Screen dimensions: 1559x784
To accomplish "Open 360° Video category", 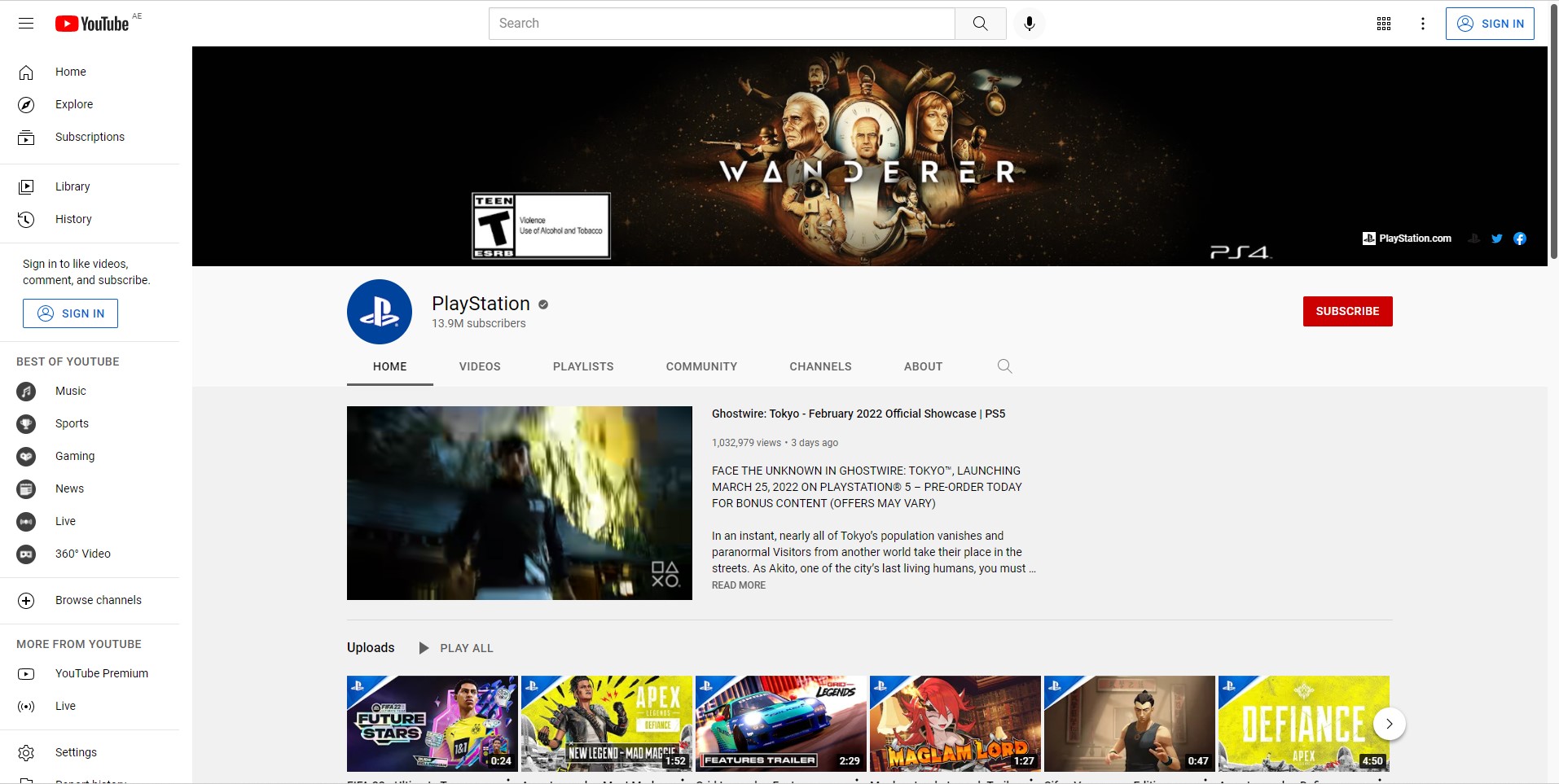I will [90, 554].
